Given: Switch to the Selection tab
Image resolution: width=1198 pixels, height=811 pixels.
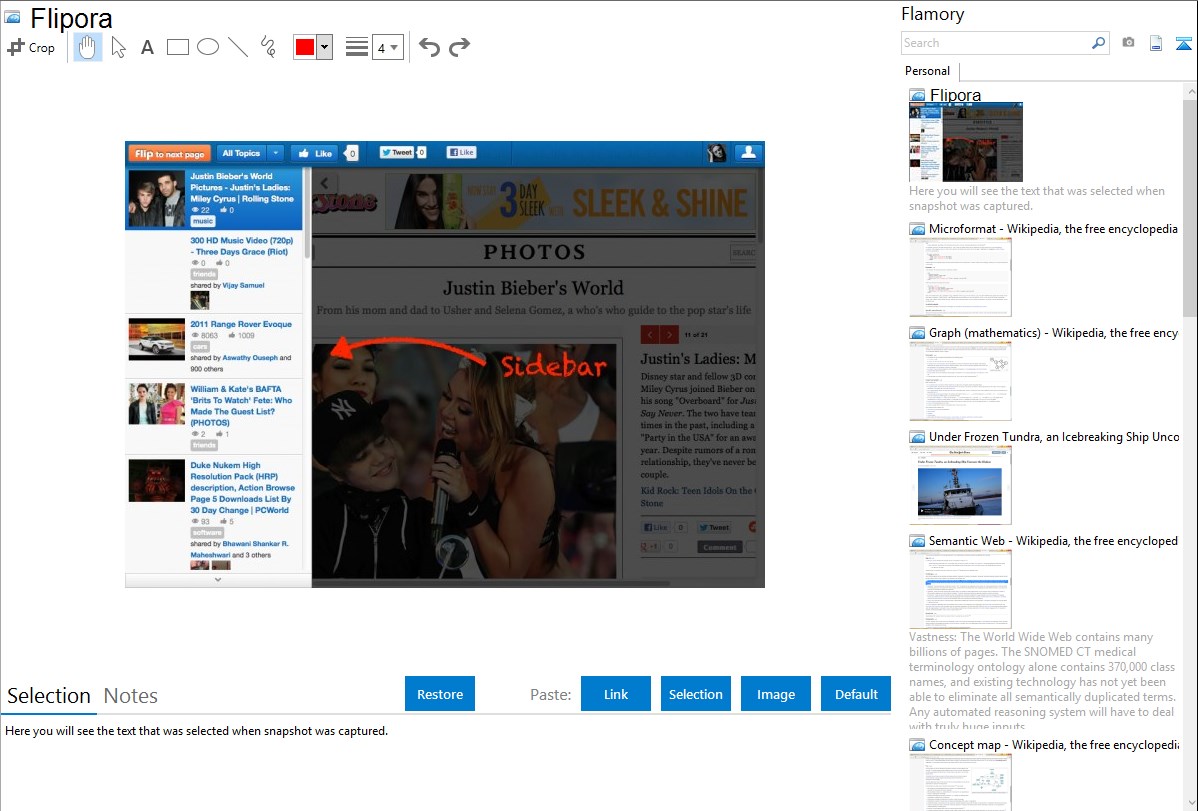Looking at the screenshot, I should pos(49,696).
